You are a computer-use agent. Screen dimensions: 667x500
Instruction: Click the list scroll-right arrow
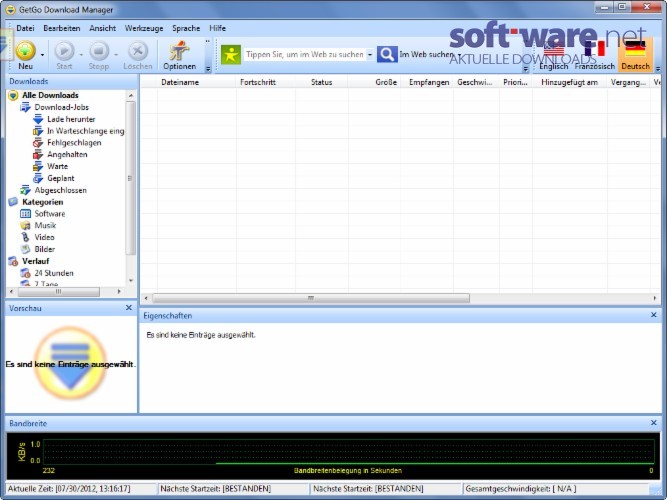(x=655, y=298)
